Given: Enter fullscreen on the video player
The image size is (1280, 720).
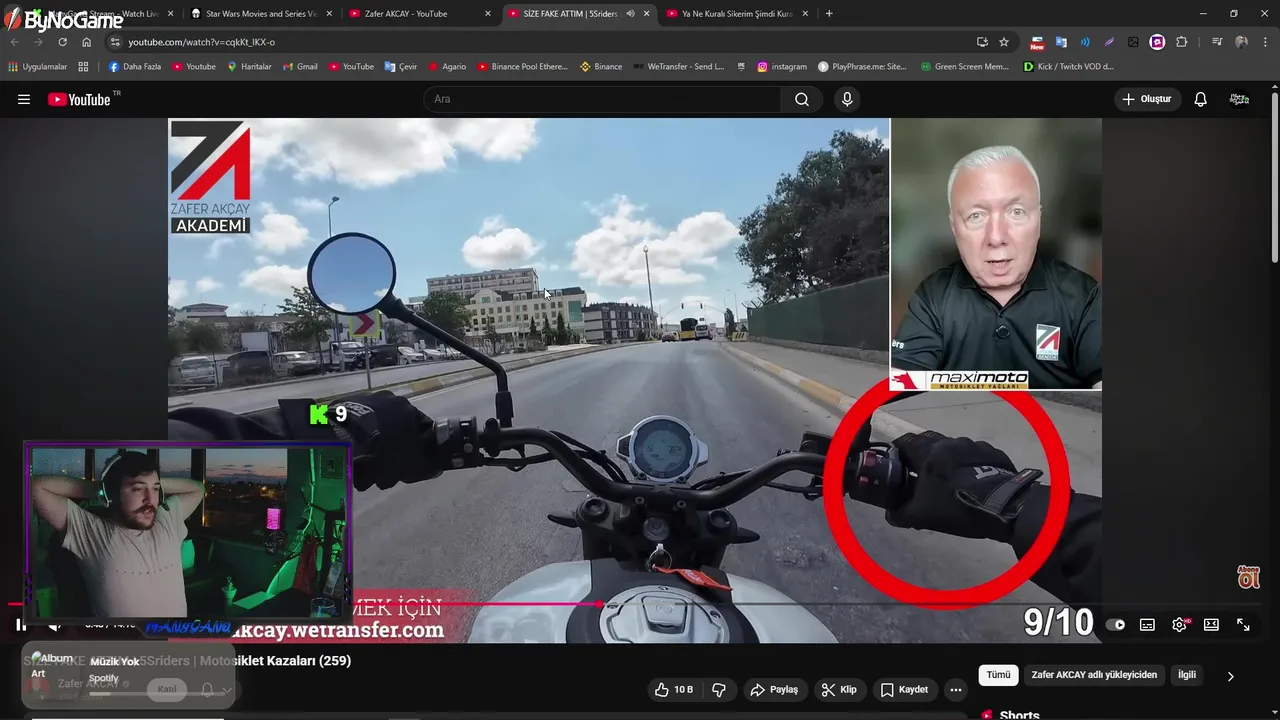Looking at the screenshot, I should click(1243, 625).
